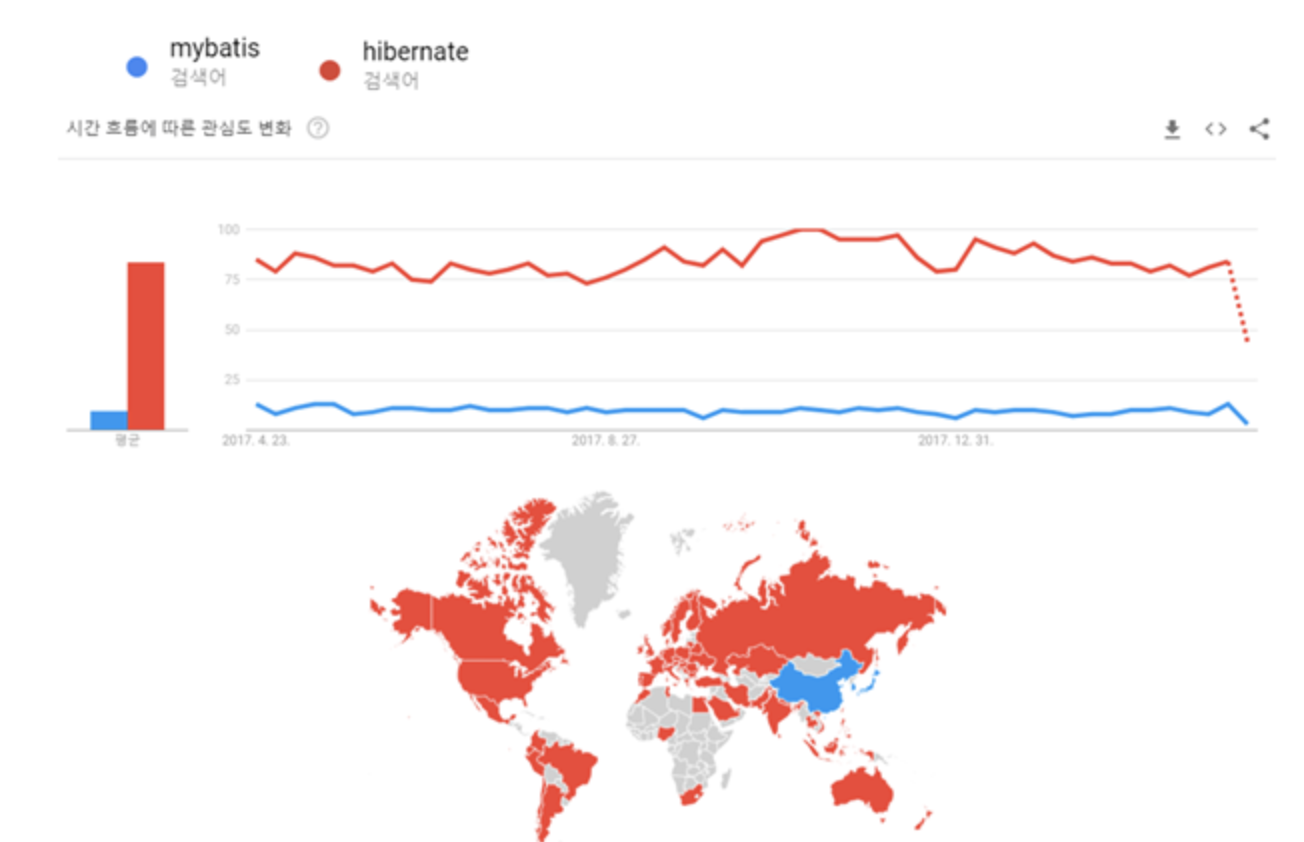
Task: Select the dotted red forecast segment
Action: (1238, 301)
